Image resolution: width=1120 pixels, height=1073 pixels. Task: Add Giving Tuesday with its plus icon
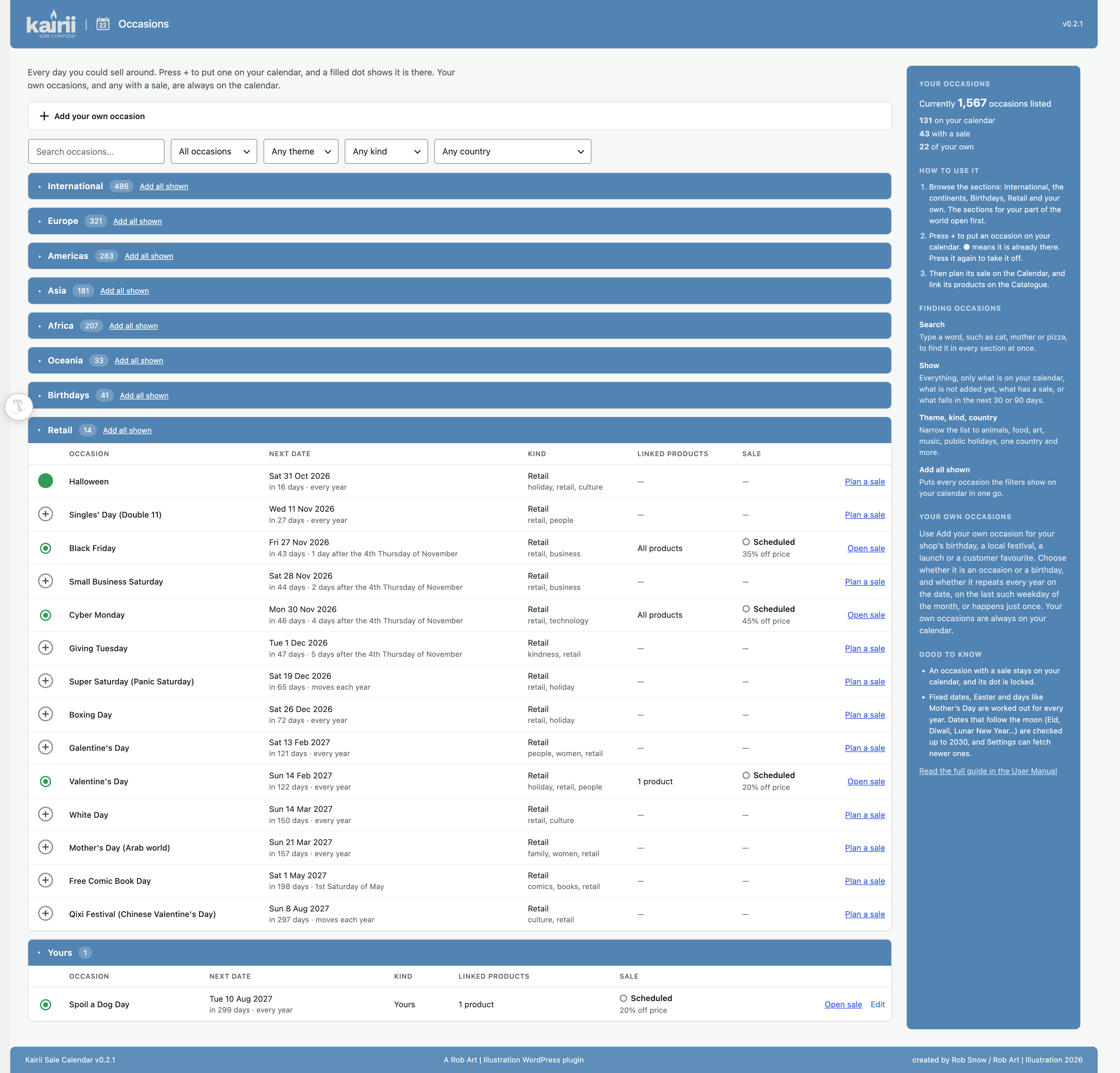tap(46, 648)
